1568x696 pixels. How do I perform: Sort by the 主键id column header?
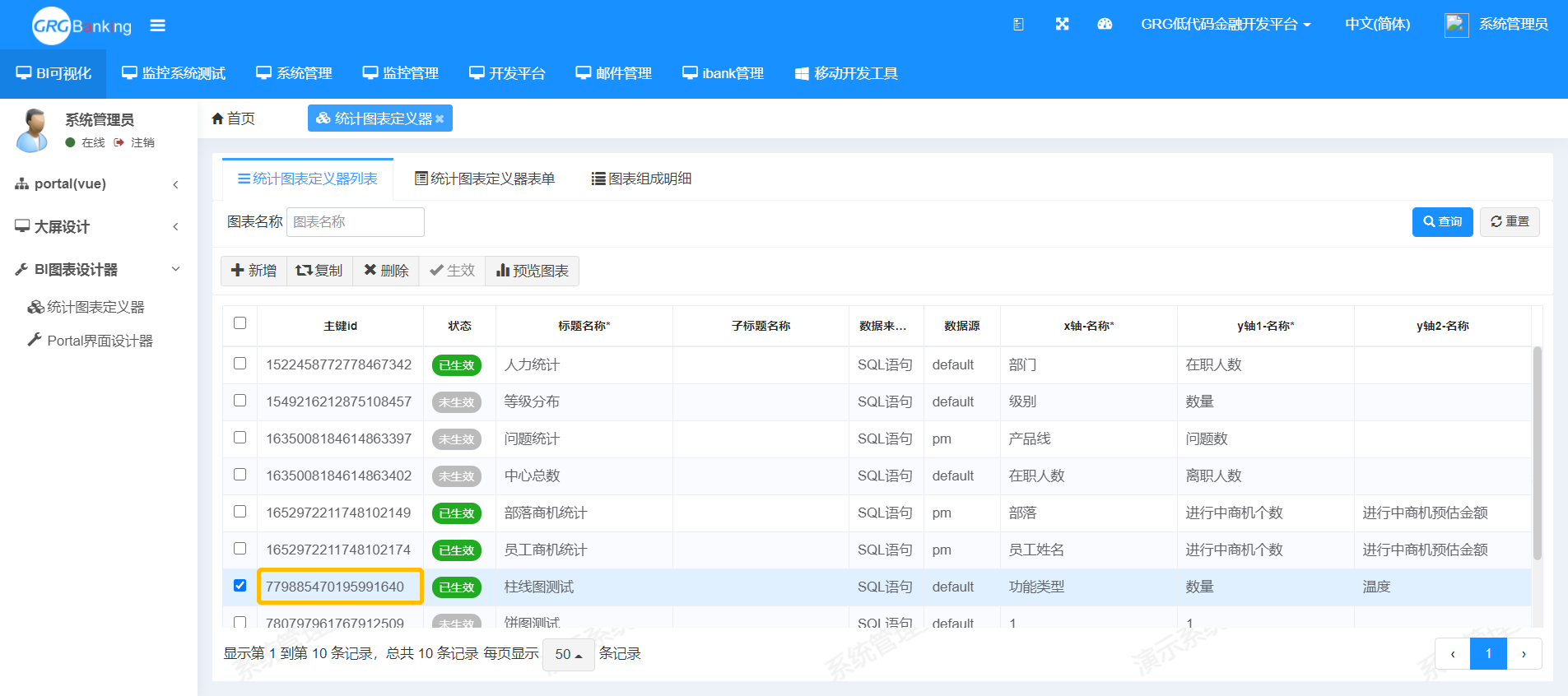340,326
